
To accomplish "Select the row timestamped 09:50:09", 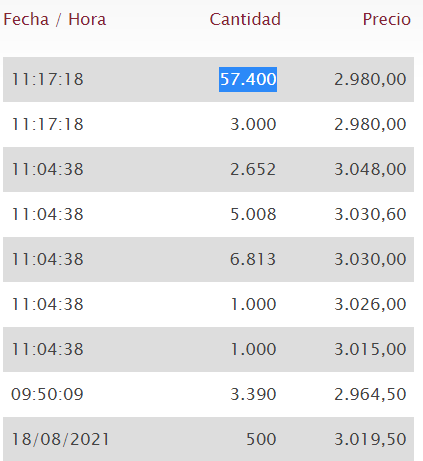I will [x=208, y=394].
